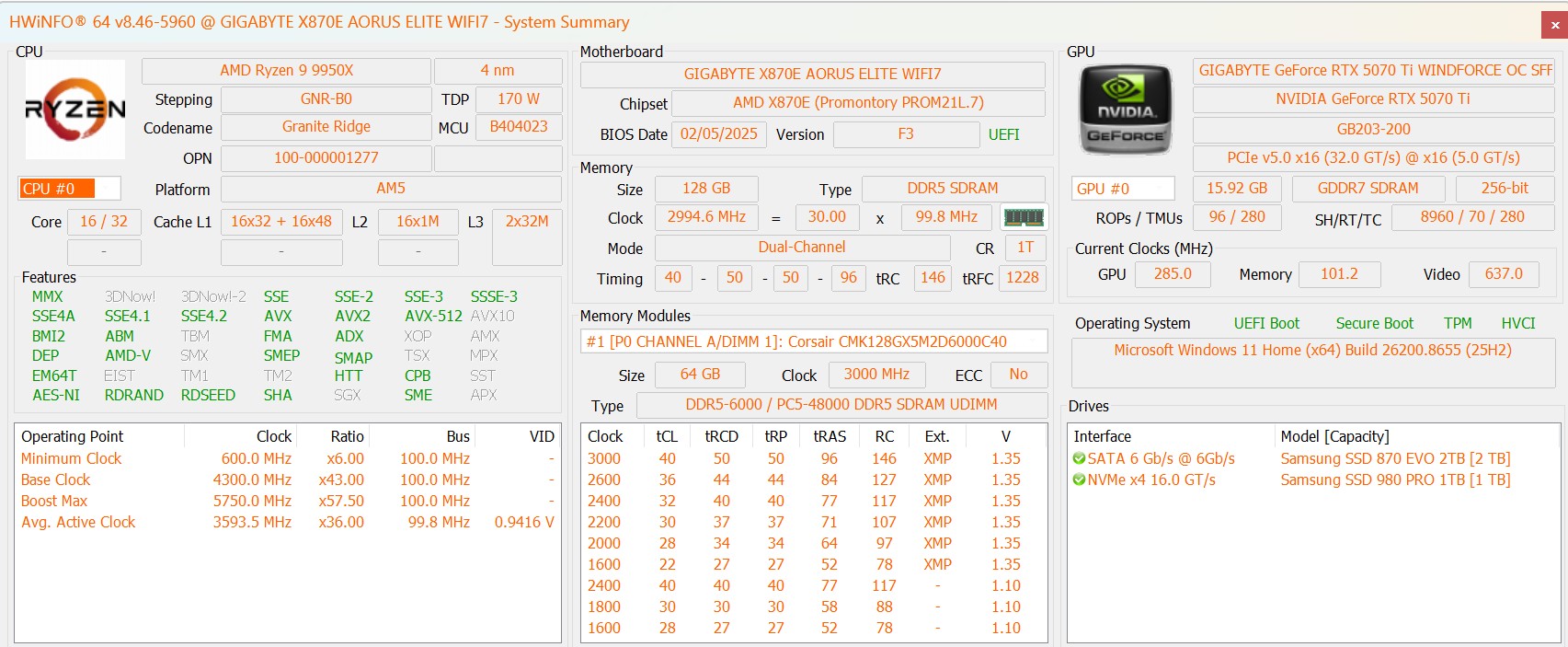Click the 128 GB memory size field
The width and height of the screenshot is (1568, 647).
pyautogui.click(x=706, y=189)
